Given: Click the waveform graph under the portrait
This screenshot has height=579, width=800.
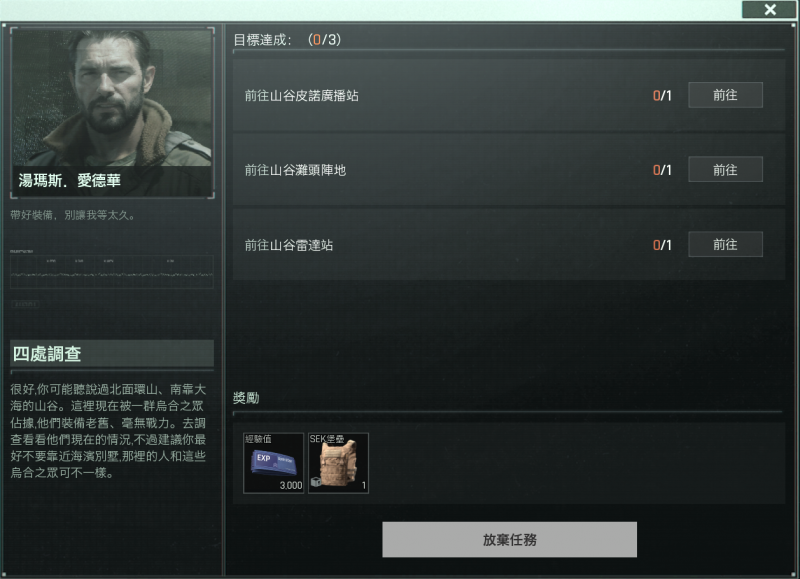Looking at the screenshot, I should (x=112, y=272).
